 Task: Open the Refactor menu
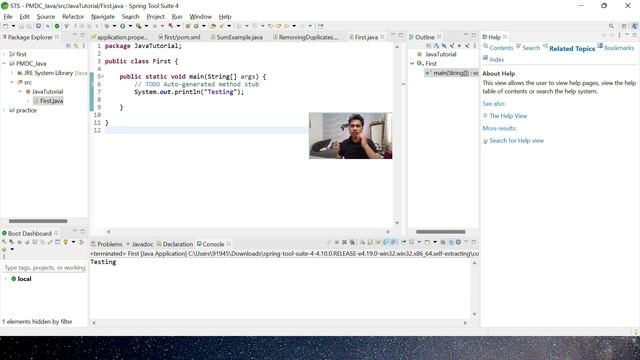(x=73, y=16)
